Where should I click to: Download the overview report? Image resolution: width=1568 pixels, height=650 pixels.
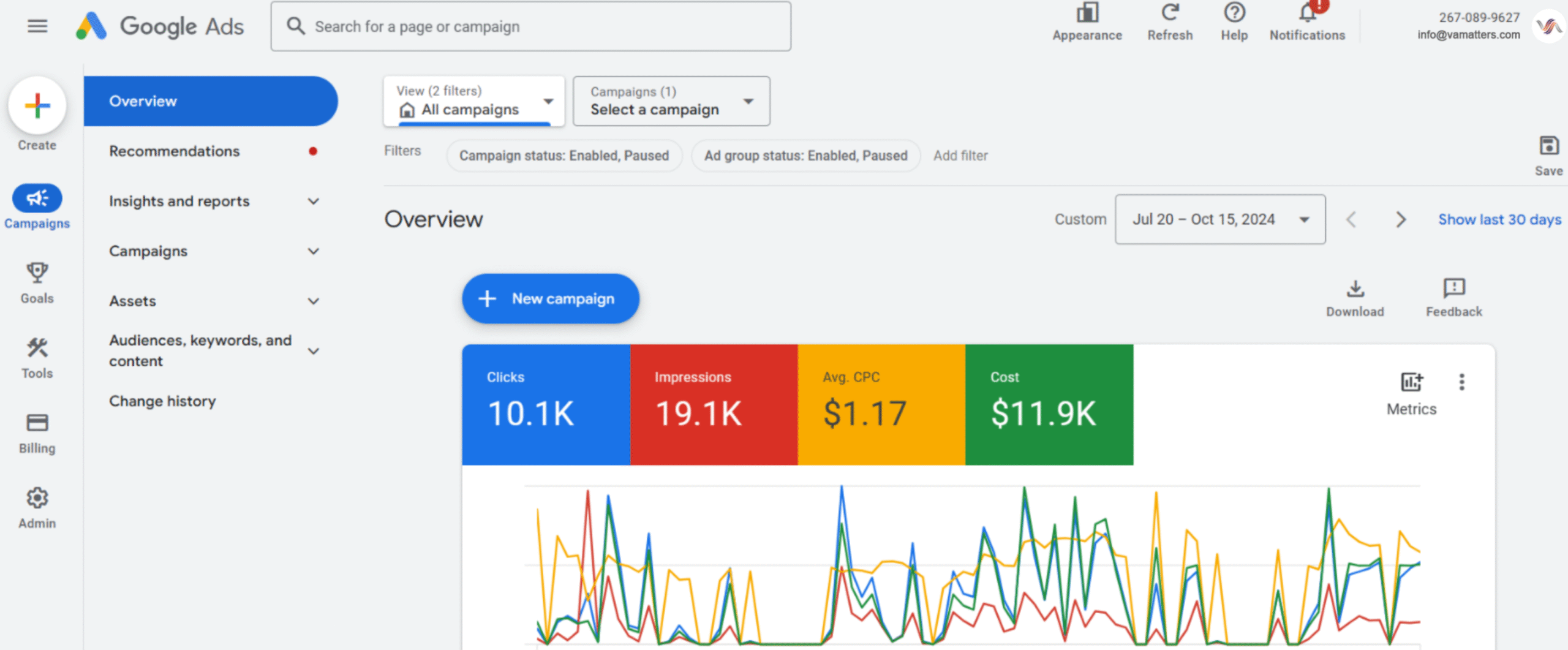(x=1355, y=289)
